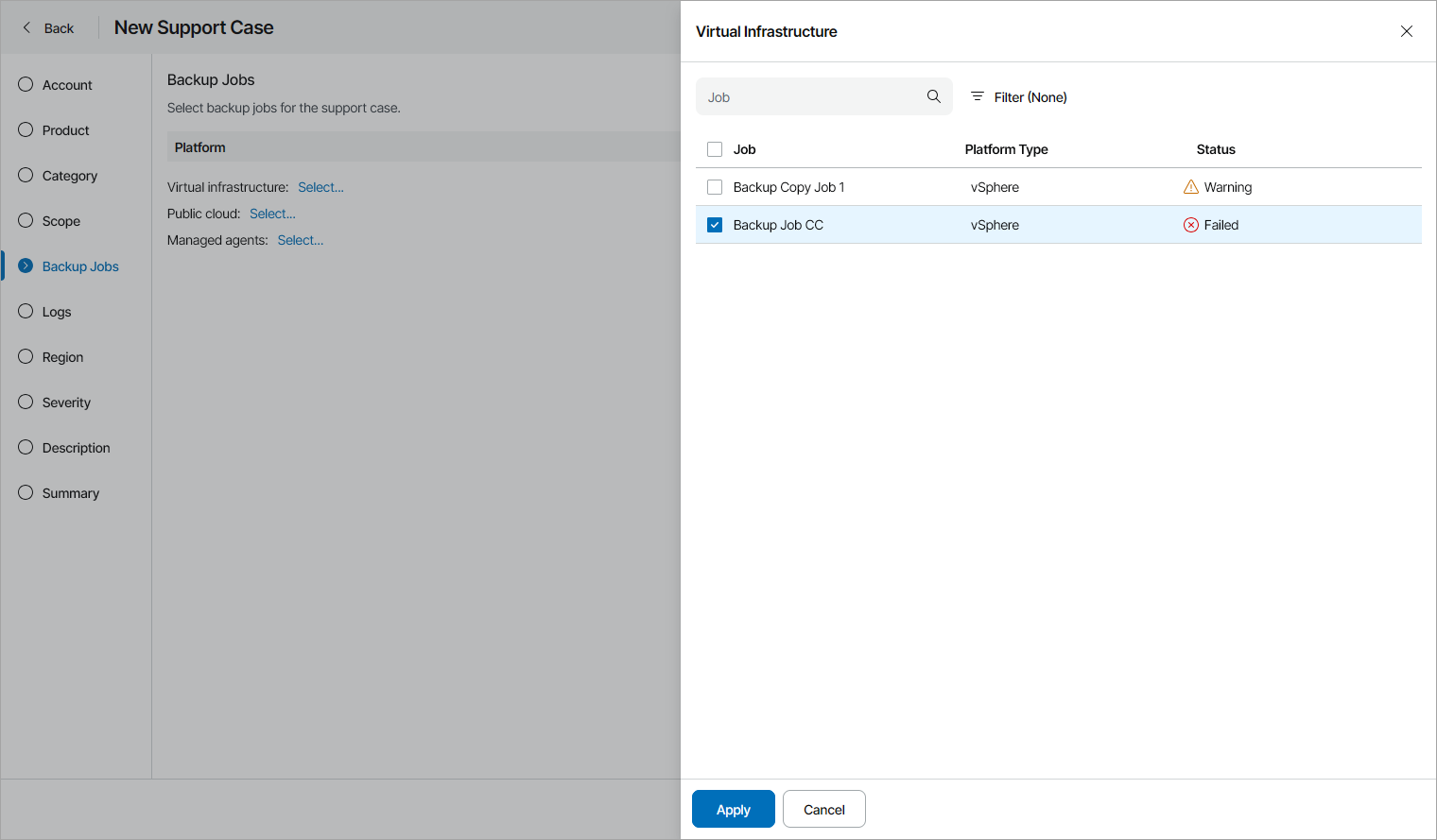Click the search magnifier icon in Job field
Image resolution: width=1437 pixels, height=840 pixels.
click(933, 95)
